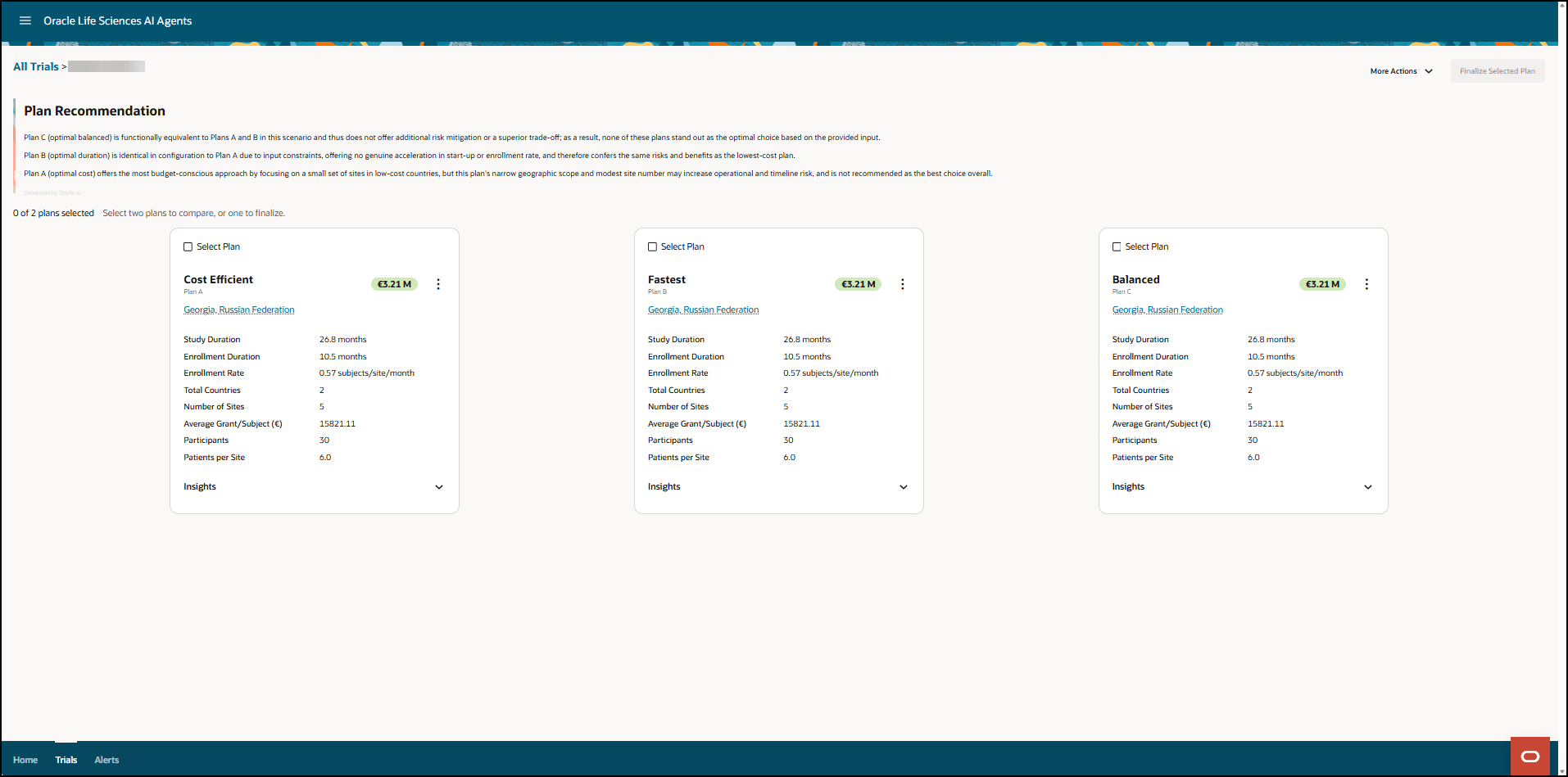Click Study Duration value in Cost Efficient card
Screen dimensions: 1568x777
pyautogui.click(x=343, y=339)
